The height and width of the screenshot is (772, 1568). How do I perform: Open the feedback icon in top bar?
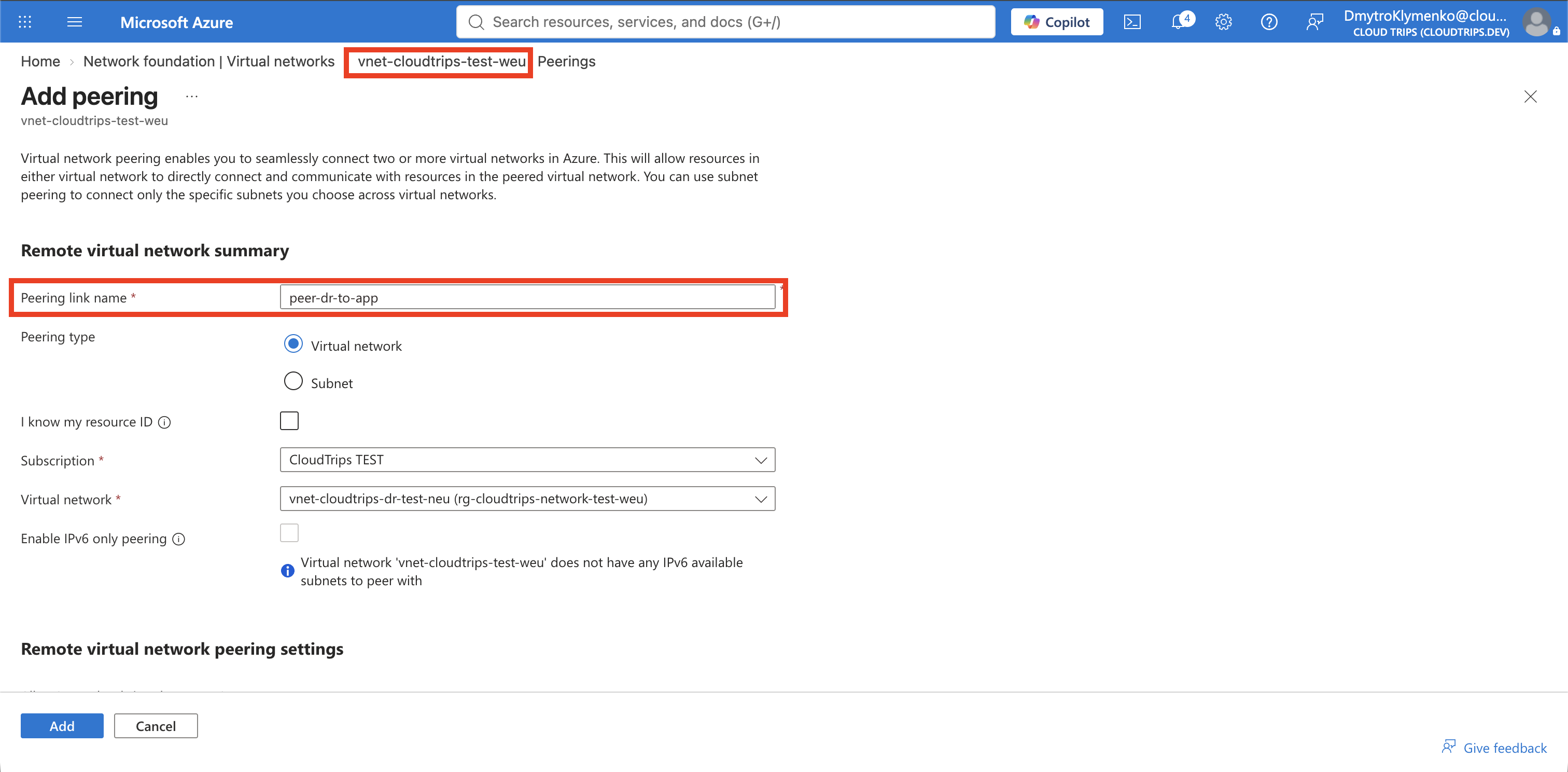[x=1315, y=22]
